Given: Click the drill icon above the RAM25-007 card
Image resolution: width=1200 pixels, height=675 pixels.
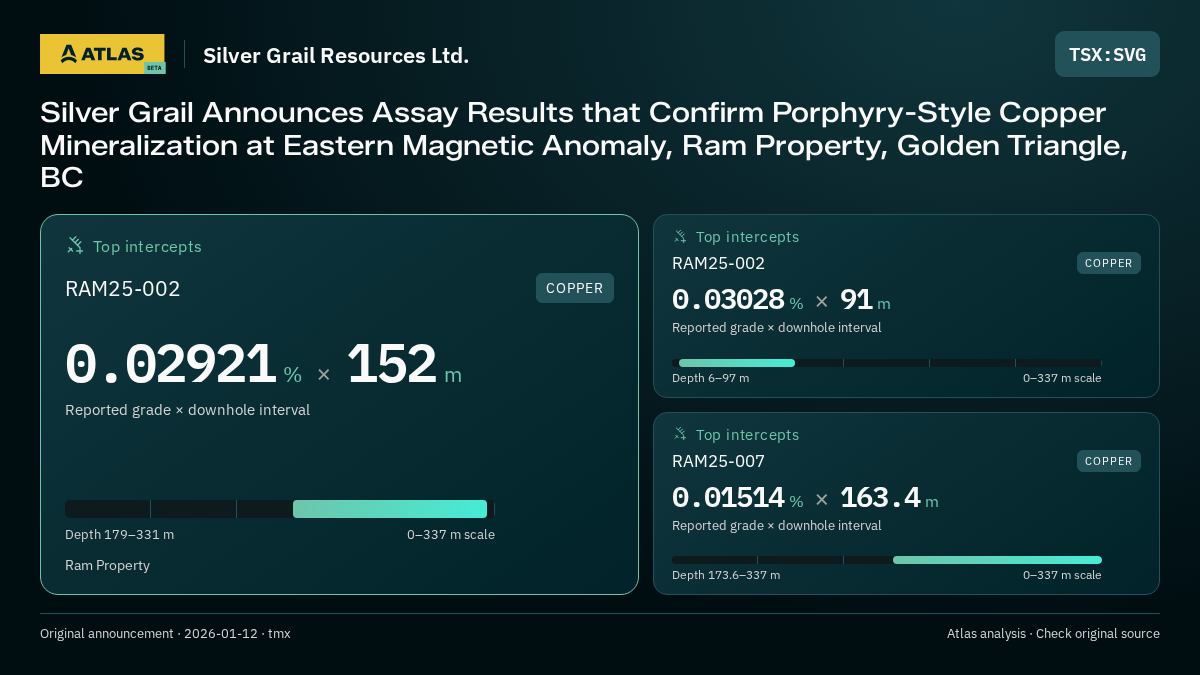Looking at the screenshot, I should 680,434.
